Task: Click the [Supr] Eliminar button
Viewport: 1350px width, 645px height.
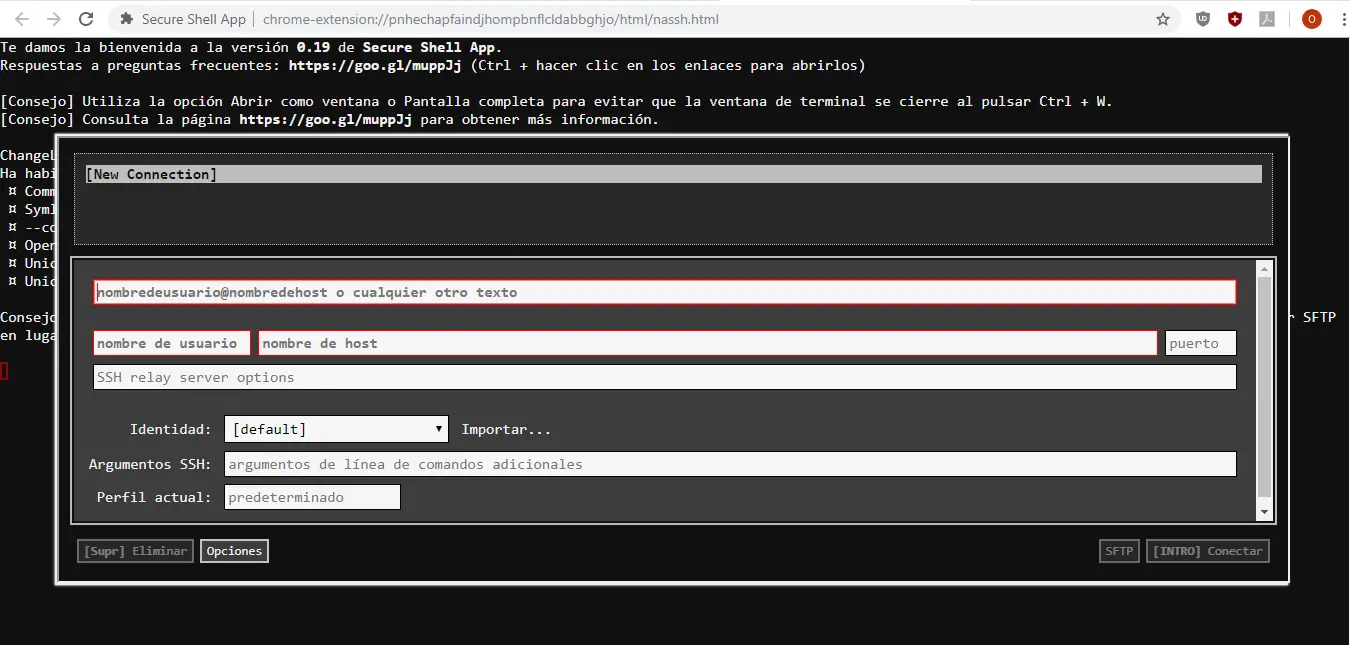Action: [x=136, y=551]
